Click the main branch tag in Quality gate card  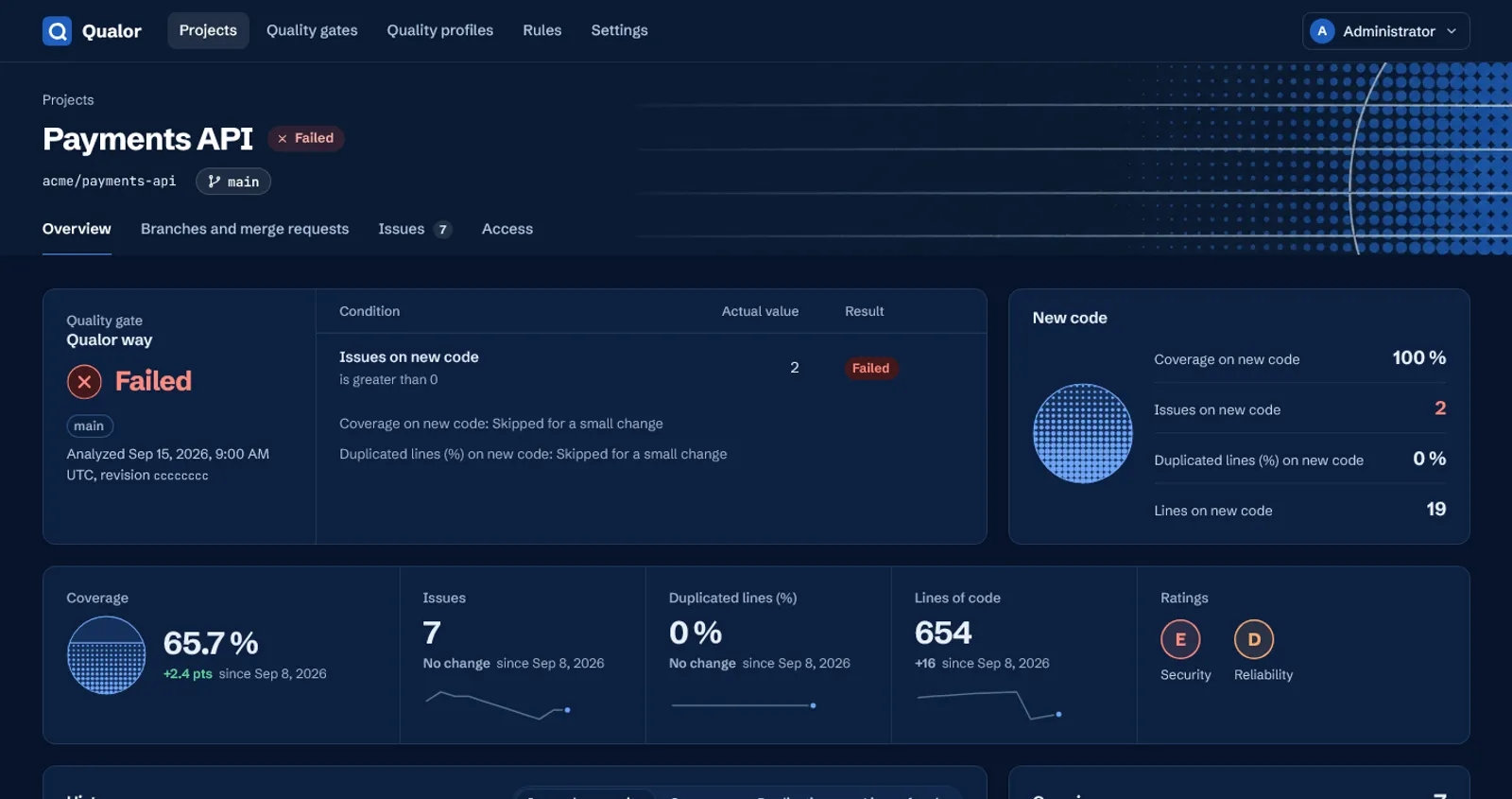[x=90, y=426]
